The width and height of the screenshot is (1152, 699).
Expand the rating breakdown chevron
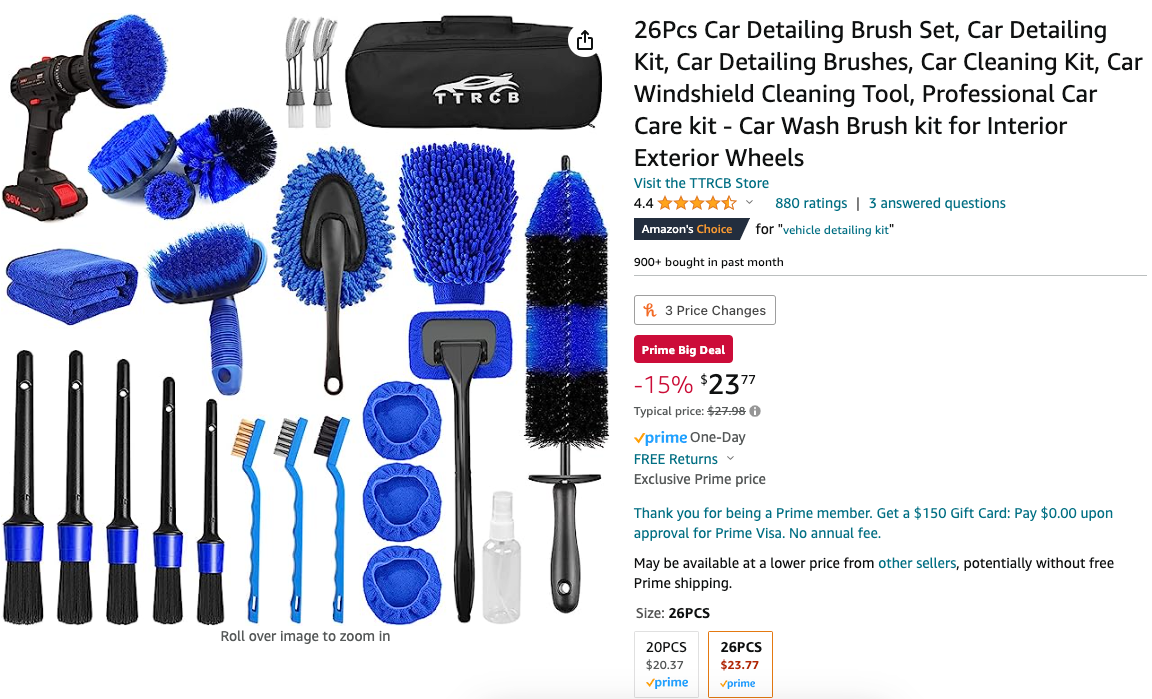pos(749,203)
